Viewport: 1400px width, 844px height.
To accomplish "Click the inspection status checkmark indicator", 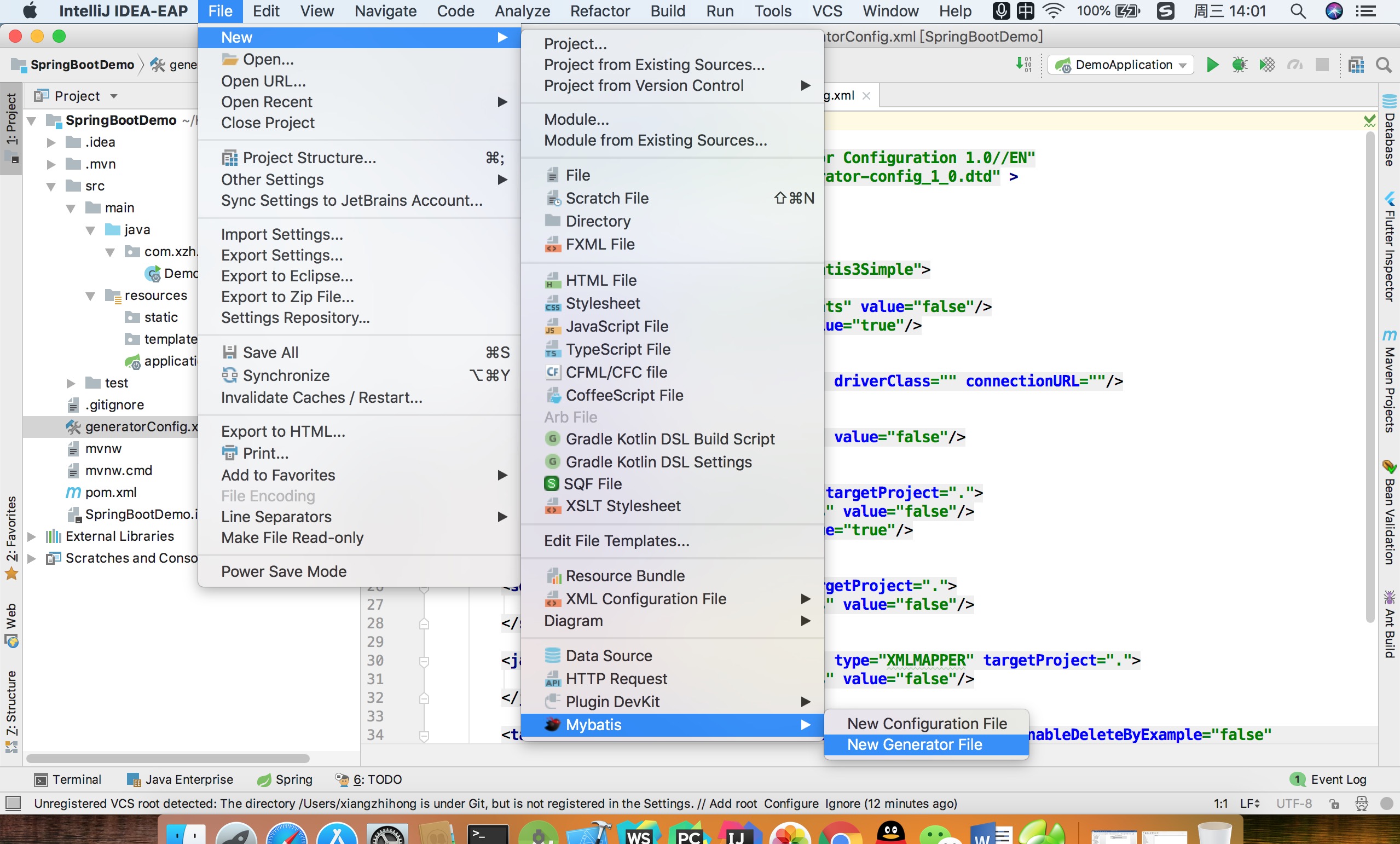I will (x=1369, y=120).
